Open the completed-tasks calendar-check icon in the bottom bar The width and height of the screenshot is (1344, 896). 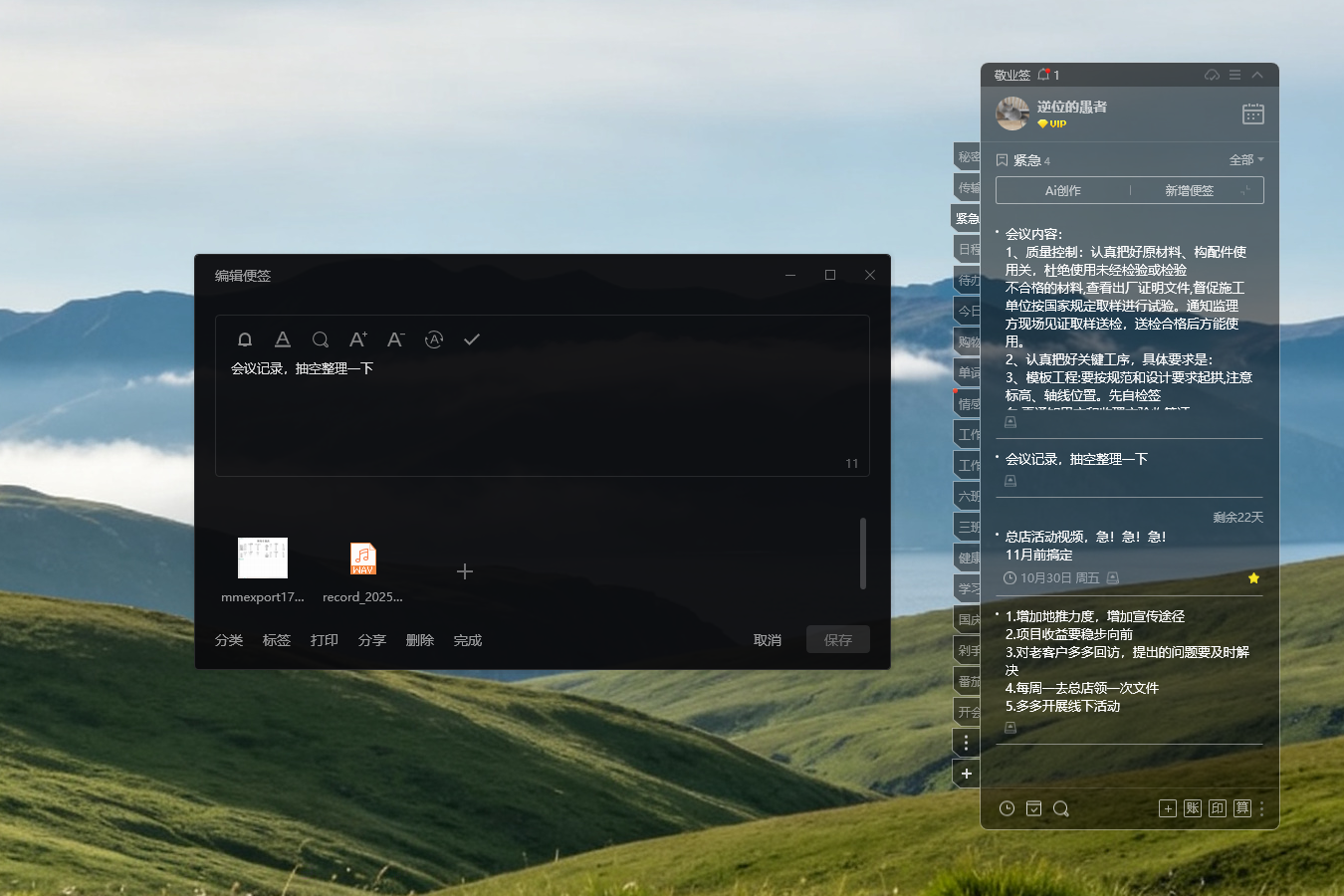1034,808
